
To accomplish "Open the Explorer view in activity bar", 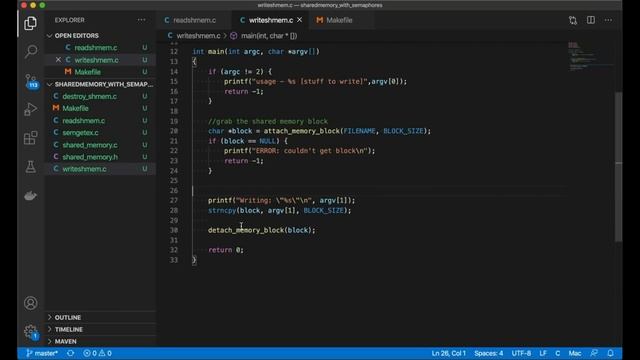I will tap(31, 23).
